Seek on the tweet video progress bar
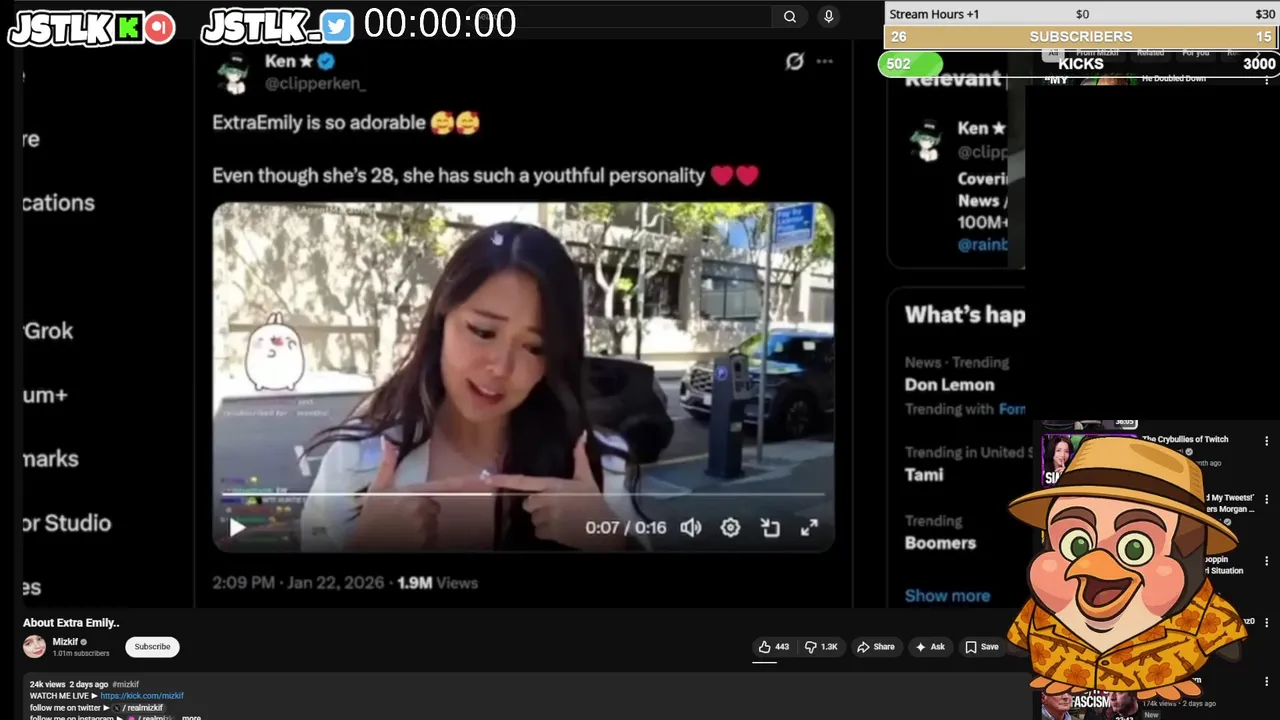Image resolution: width=1280 pixels, height=720 pixels. 524,494
